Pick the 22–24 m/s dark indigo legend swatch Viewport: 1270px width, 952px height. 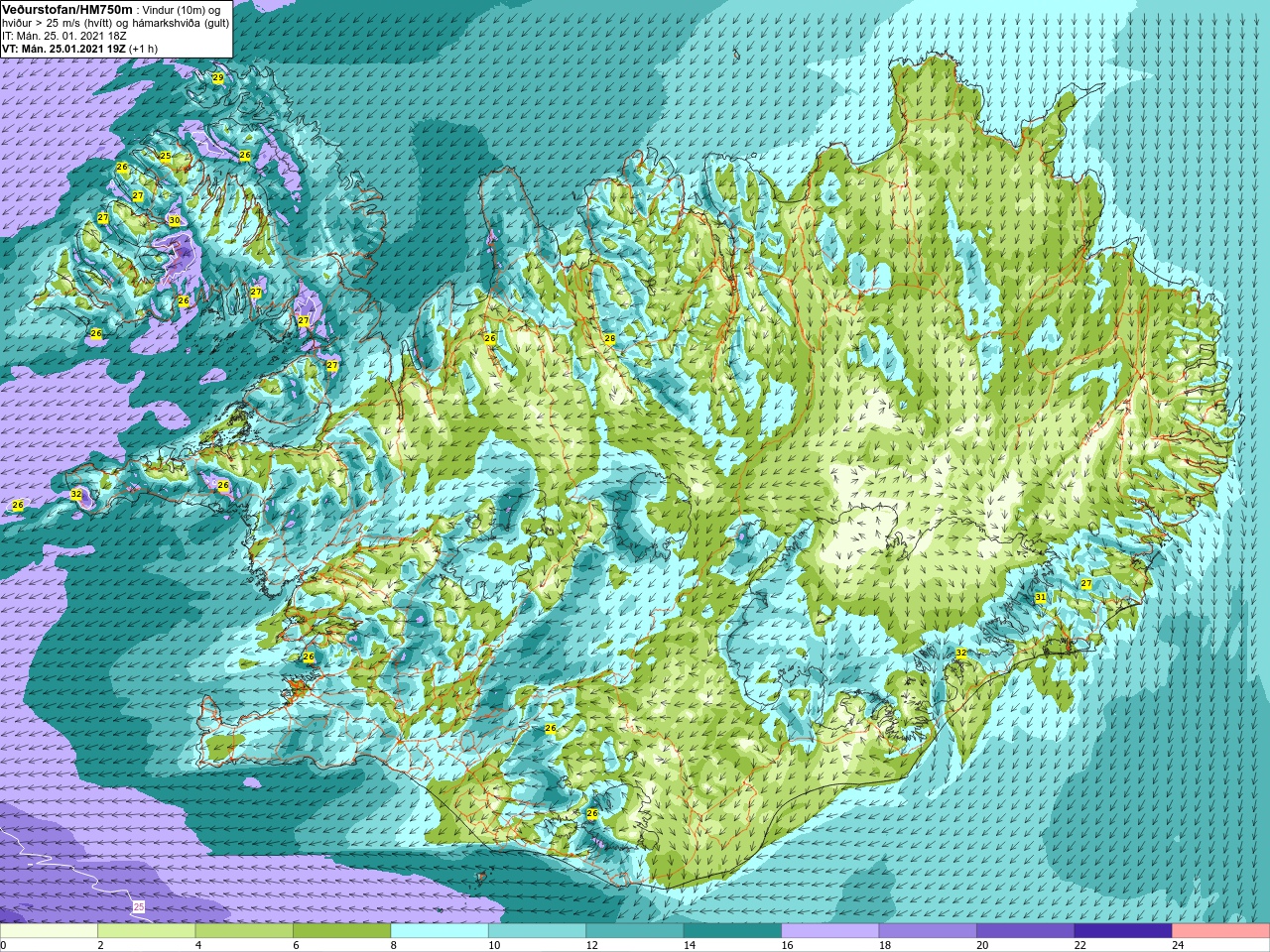pos(1123,931)
